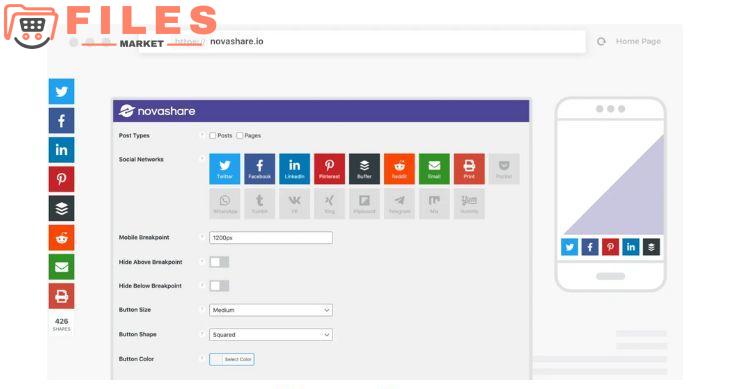Enable the greyed-out Yummly network tile
This screenshot has width=730, height=389.
coord(469,204)
